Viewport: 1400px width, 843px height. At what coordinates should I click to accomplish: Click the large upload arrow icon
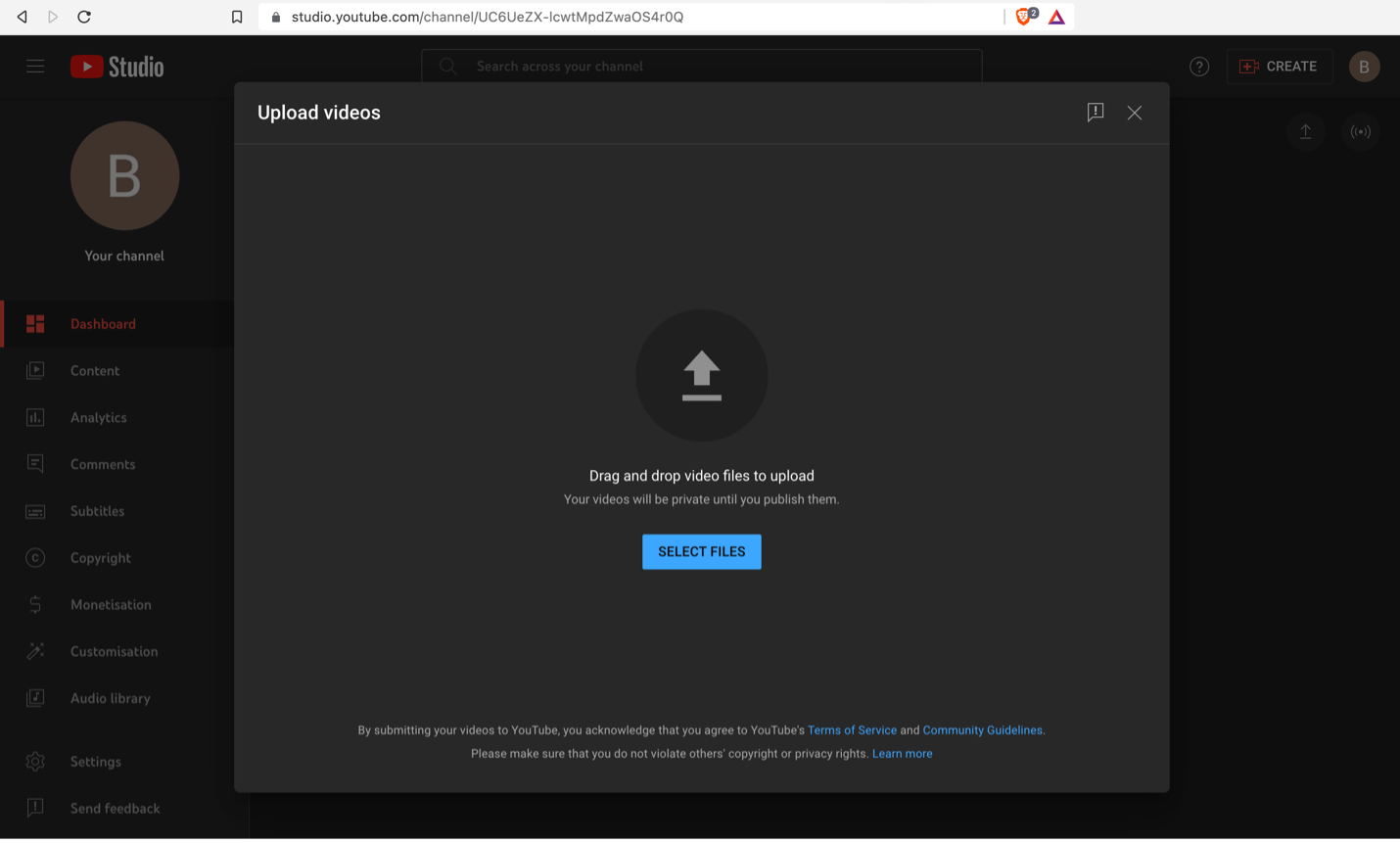[701, 376]
